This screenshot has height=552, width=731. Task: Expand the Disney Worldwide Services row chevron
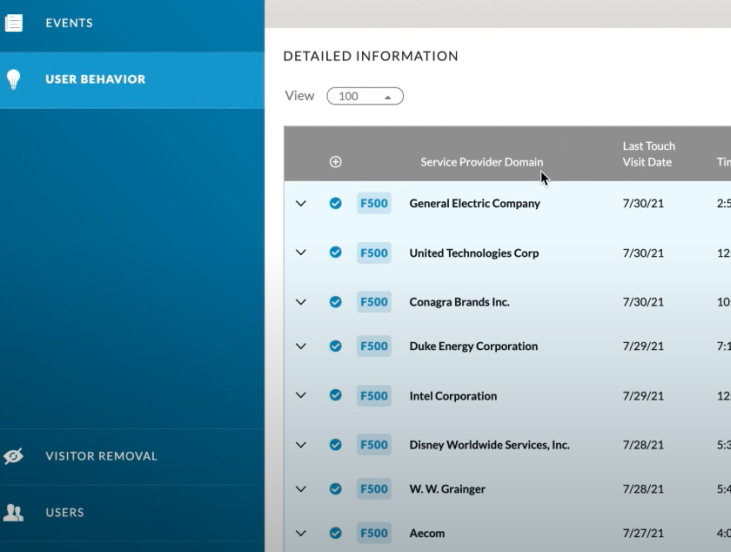301,445
